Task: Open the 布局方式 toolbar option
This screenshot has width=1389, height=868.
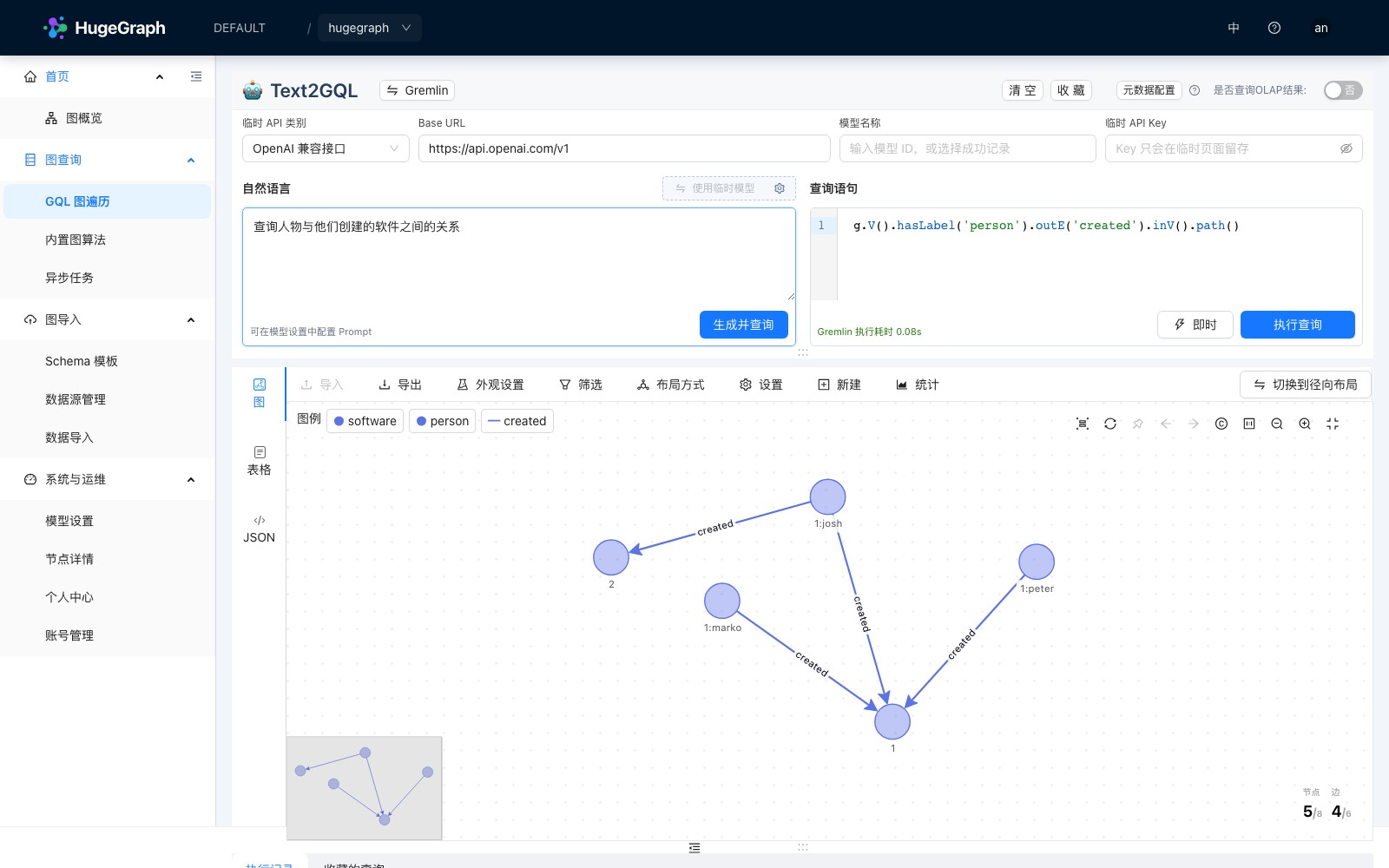Action: (671, 385)
